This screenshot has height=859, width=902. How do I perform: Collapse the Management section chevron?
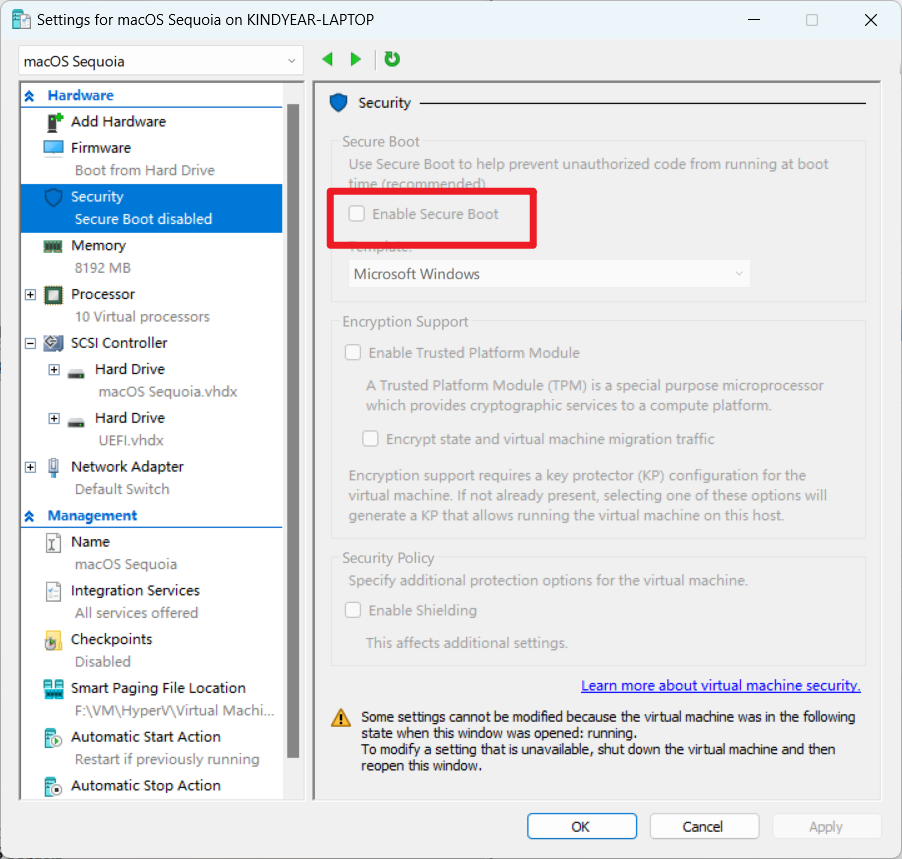coord(30,516)
